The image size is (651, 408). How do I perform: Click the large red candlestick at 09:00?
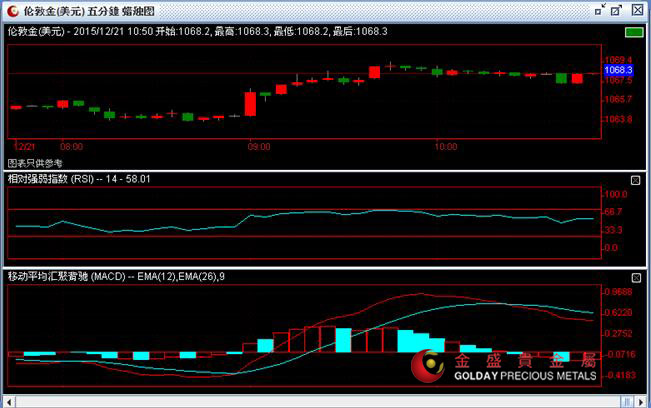[249, 104]
